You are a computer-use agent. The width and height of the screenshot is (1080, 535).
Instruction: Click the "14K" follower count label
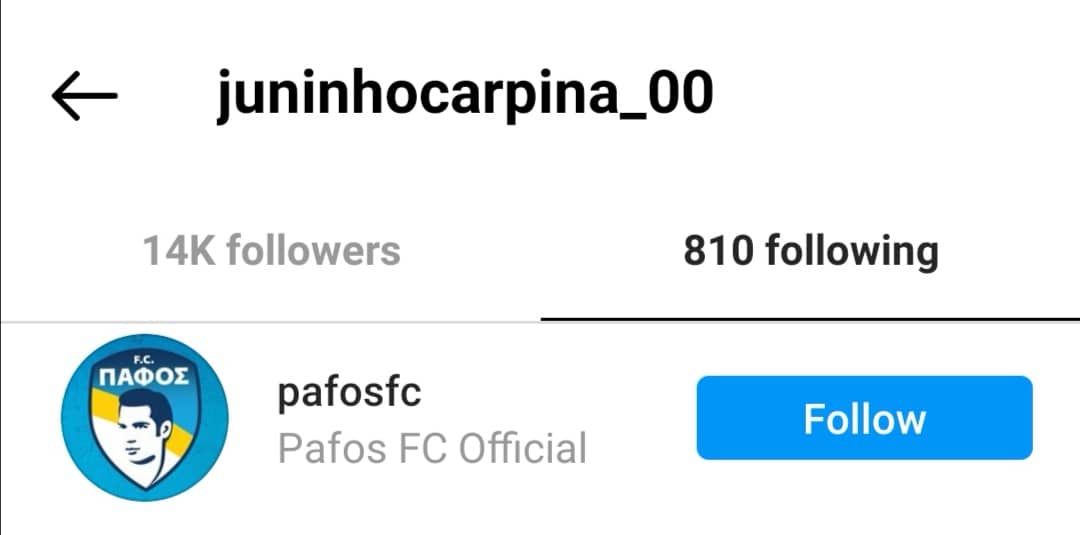tap(180, 251)
